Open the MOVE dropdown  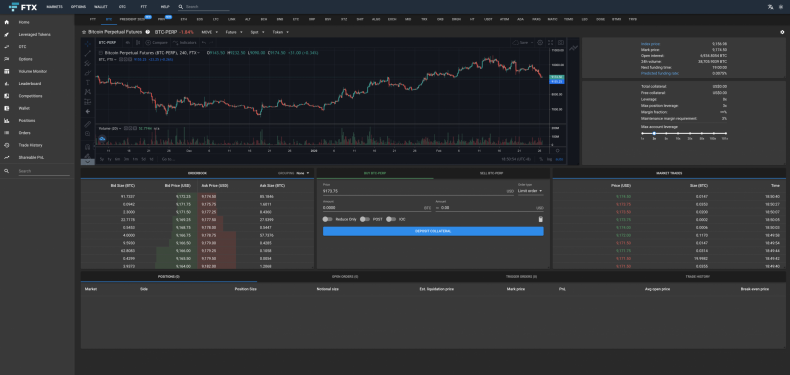click(x=210, y=32)
